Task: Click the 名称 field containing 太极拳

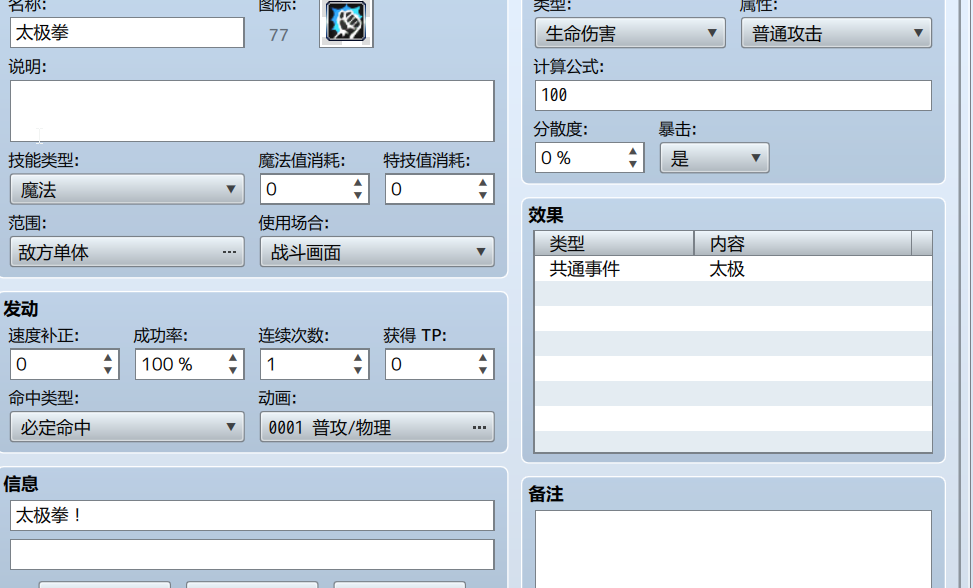Action: point(127,32)
